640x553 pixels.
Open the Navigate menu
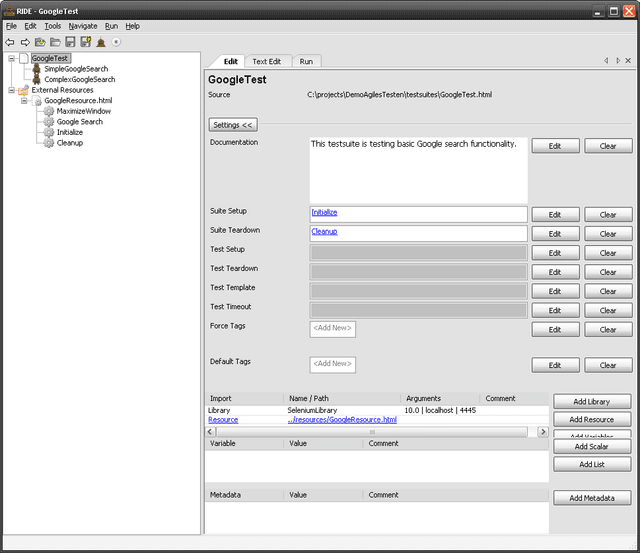(83, 26)
